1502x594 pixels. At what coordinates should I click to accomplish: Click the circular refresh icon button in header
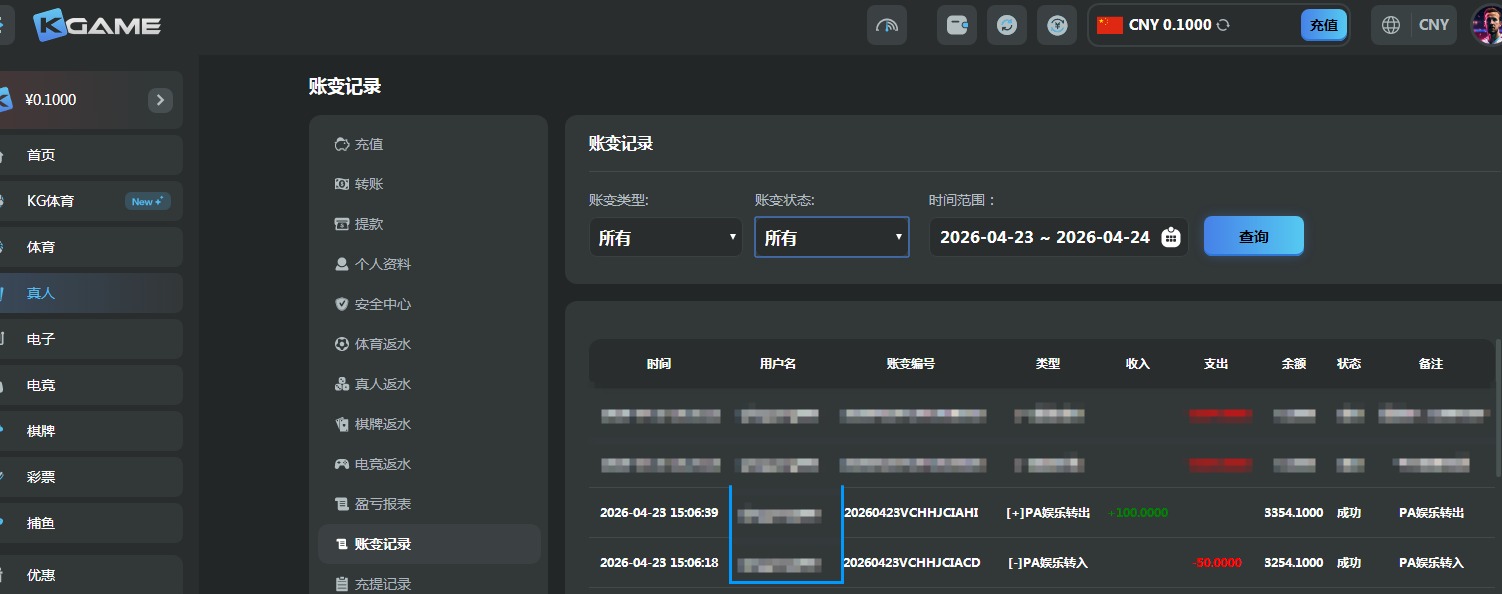click(x=1007, y=25)
